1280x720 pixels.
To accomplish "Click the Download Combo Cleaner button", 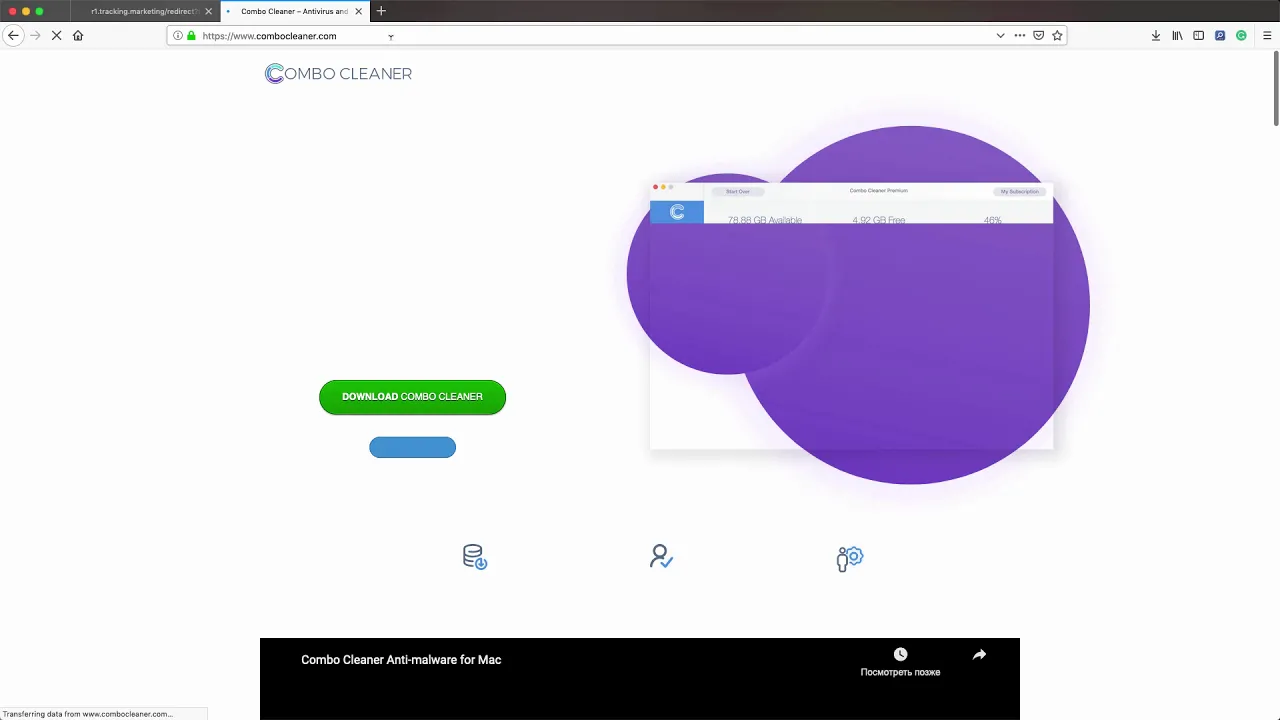I will click(412, 397).
